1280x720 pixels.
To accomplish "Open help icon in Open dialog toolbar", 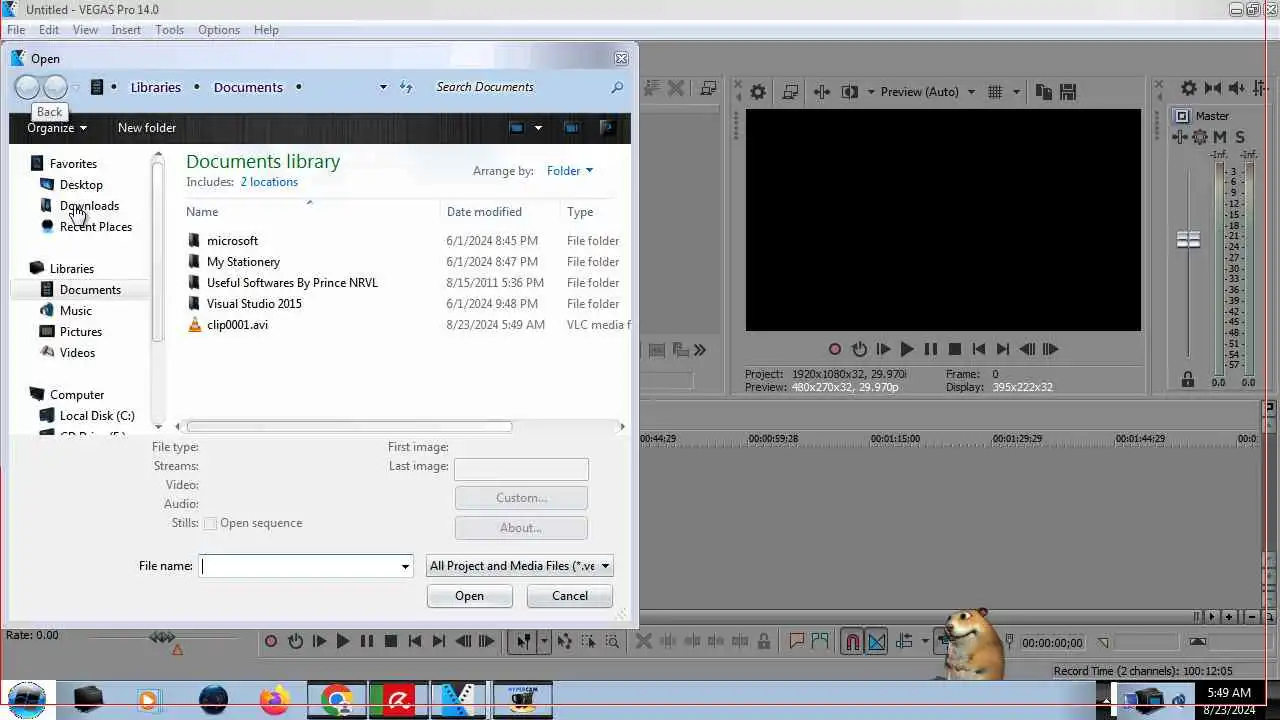I will (607, 128).
